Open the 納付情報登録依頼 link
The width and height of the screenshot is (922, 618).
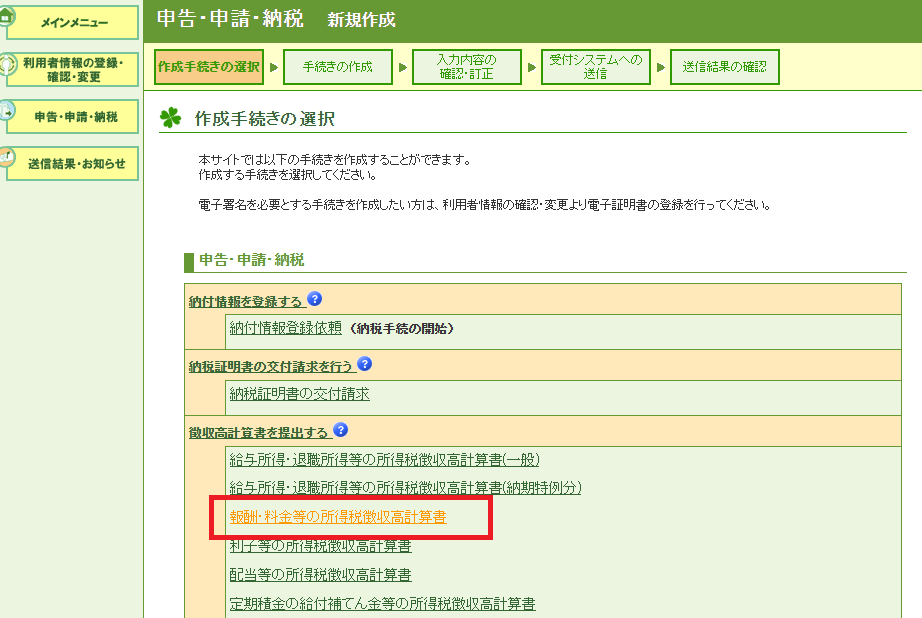coord(285,328)
